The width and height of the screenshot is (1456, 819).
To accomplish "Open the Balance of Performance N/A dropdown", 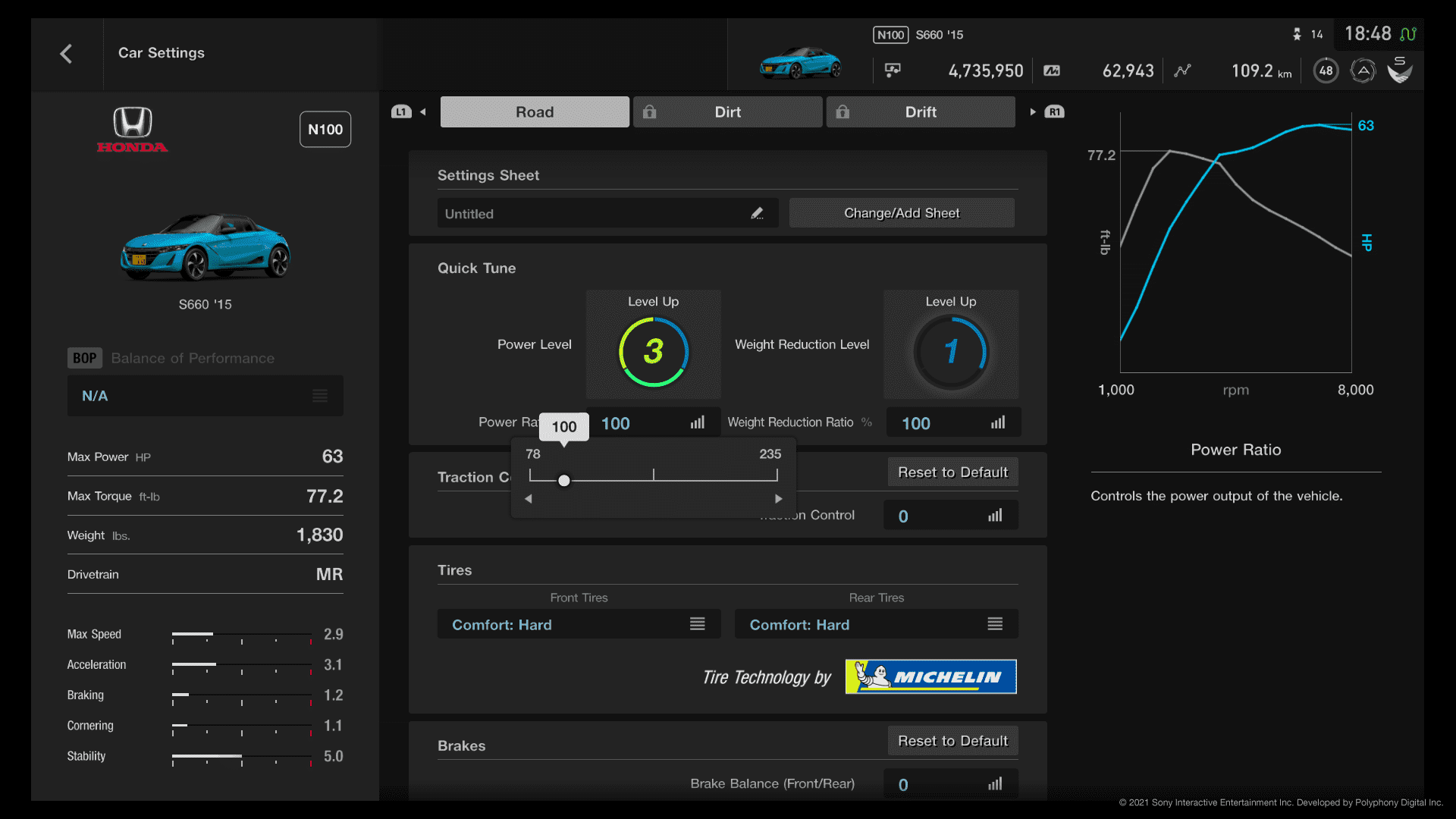I will click(x=206, y=396).
